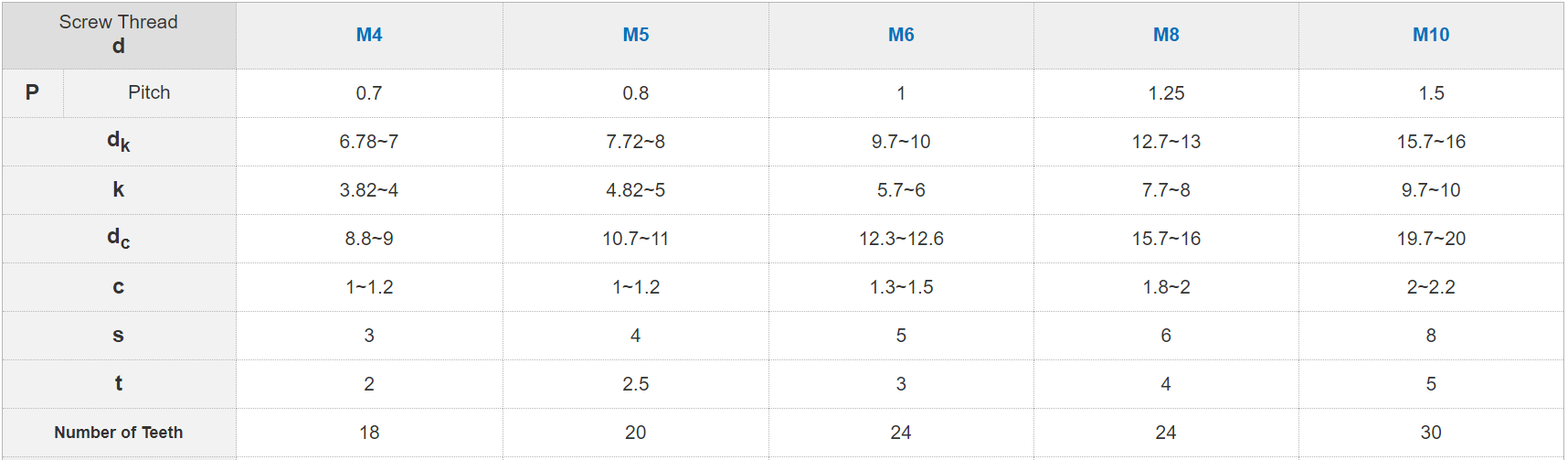Image resolution: width=1568 pixels, height=460 pixels.
Task: Click the dc row header
Action: tap(119, 238)
